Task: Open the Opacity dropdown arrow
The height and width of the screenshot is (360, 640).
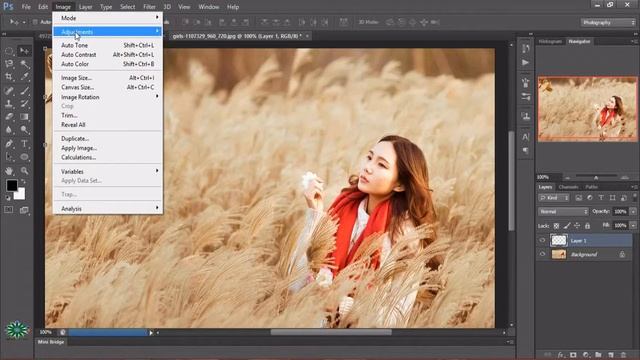Action: tap(633, 211)
